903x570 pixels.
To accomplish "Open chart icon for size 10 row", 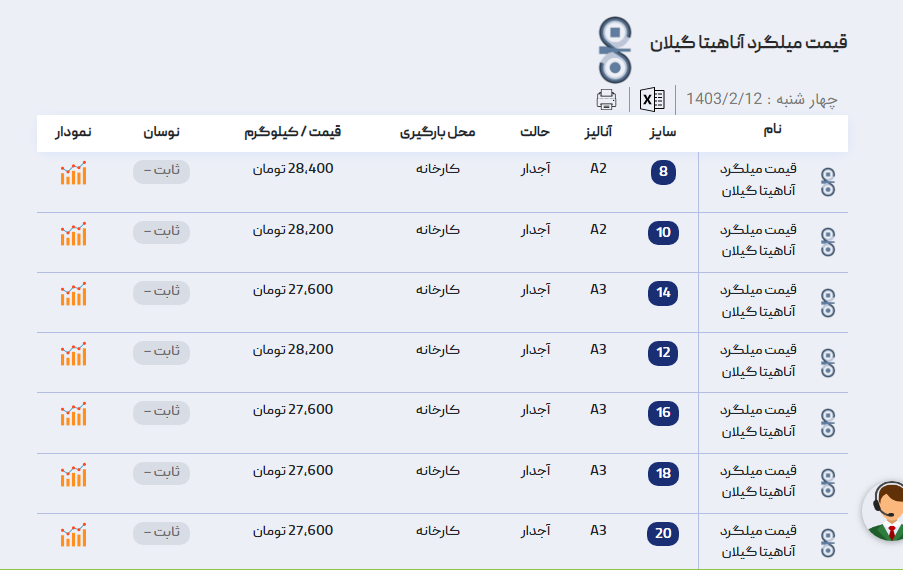I will (x=73, y=234).
